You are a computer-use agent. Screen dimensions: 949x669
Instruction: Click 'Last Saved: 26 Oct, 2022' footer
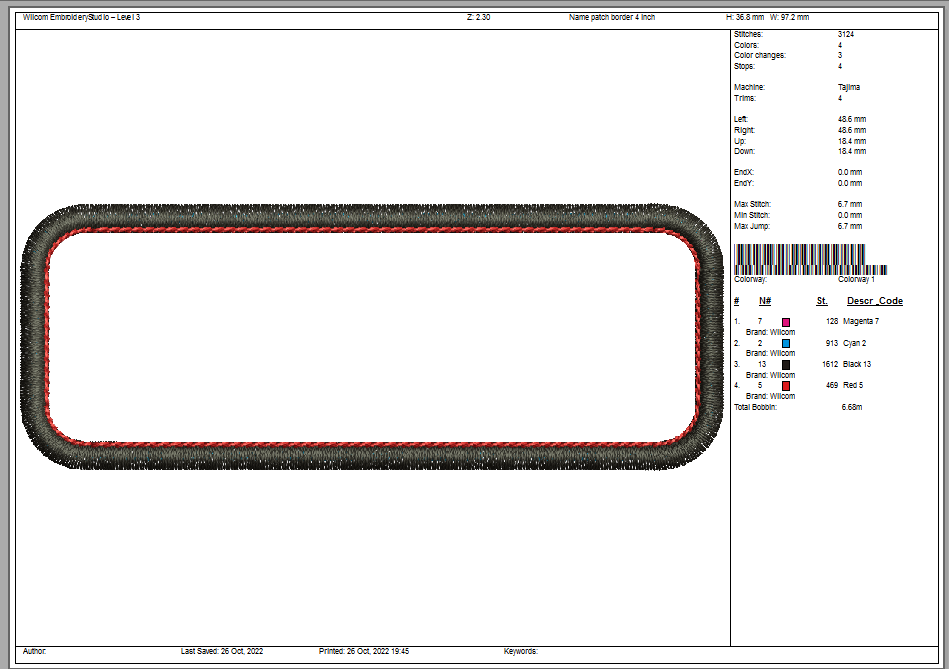coord(222,651)
